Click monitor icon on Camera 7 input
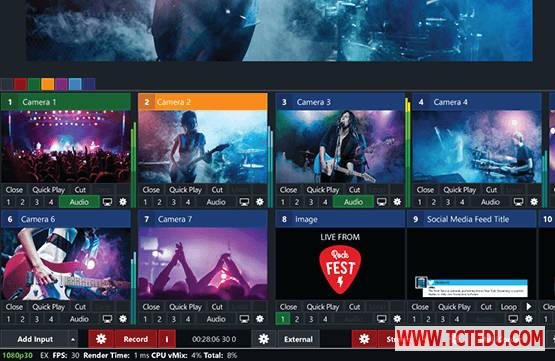The image size is (555, 361). click(x=244, y=319)
